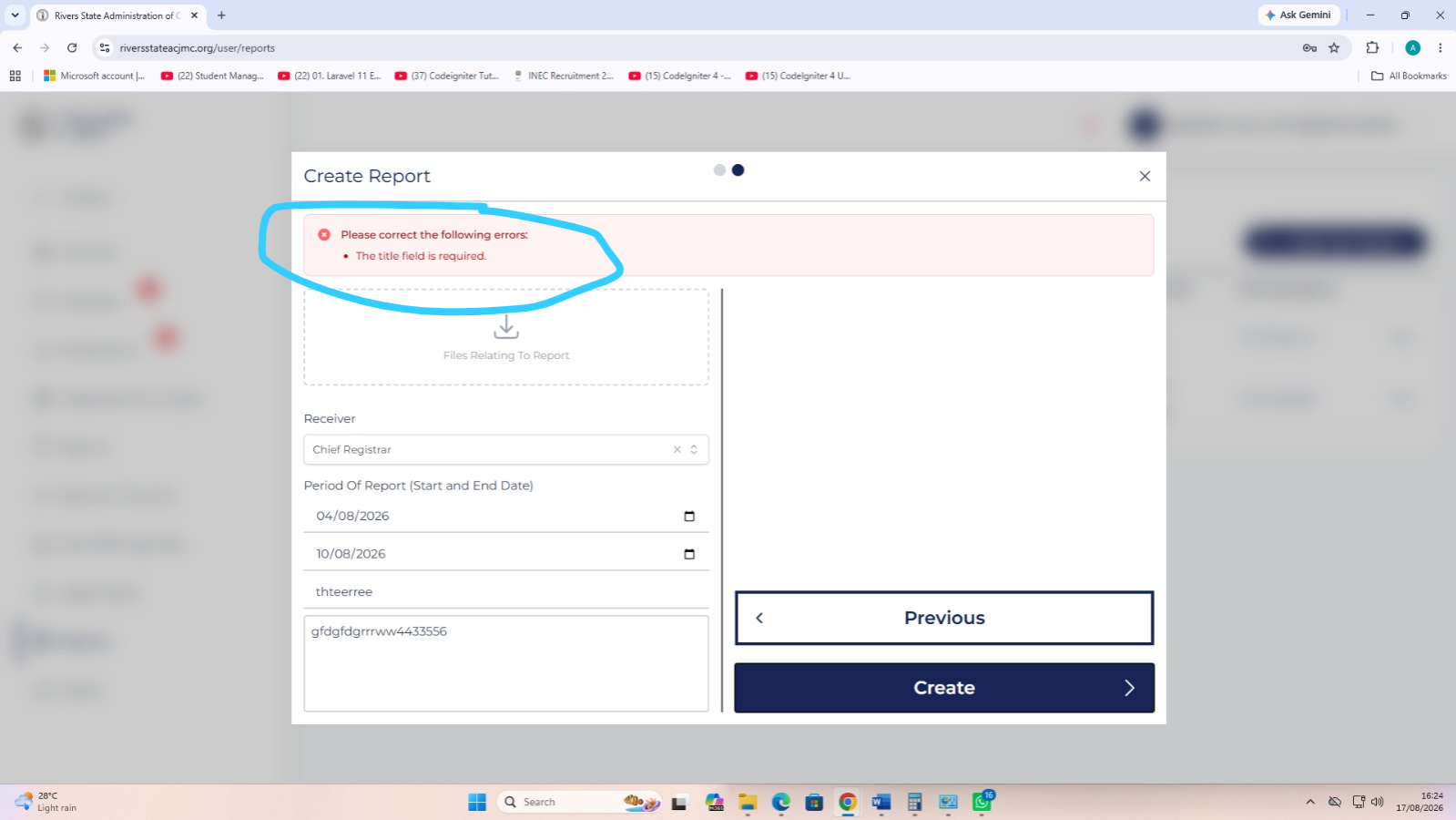This screenshot has width=1456, height=820.
Task: Open Ask Gemini in Chrome
Action: coord(1298,15)
